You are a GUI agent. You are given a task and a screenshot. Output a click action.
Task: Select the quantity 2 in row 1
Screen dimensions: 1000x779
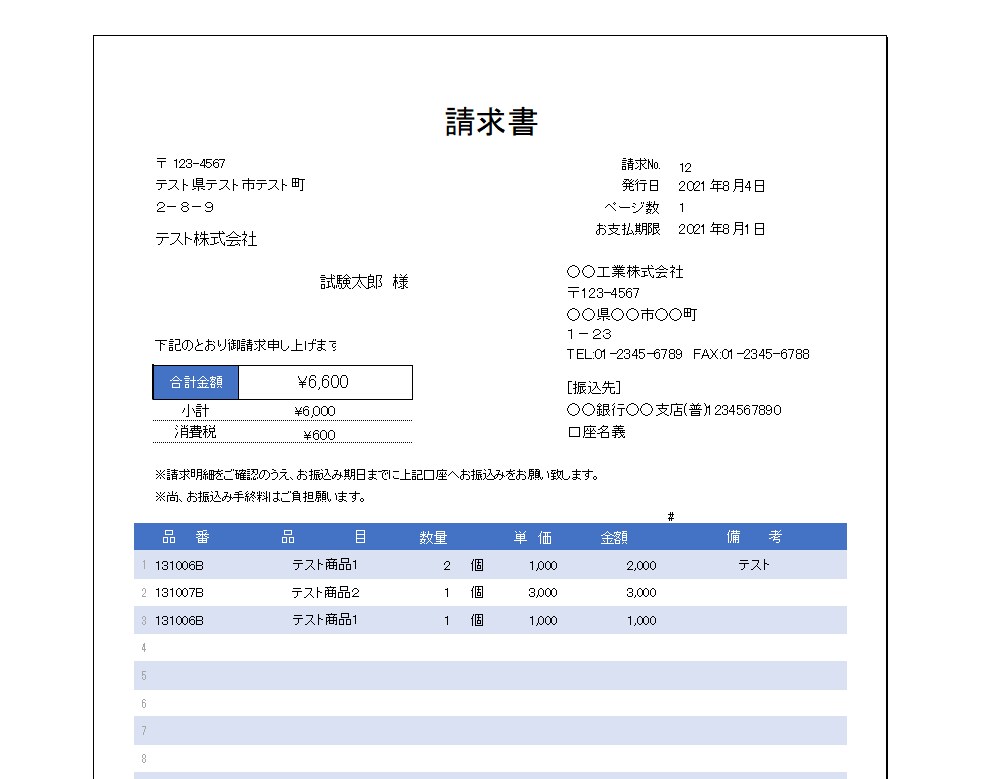(x=446, y=565)
